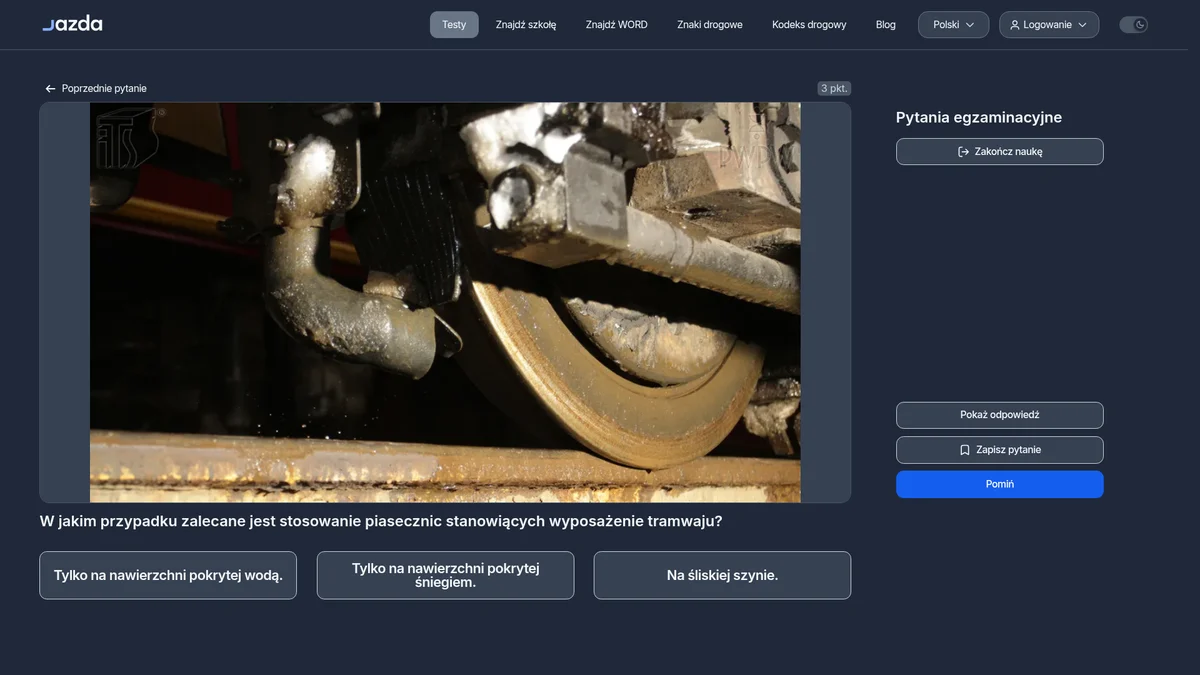1200x675 pixels.
Task: Click Zakończ naukę button
Action: tap(1000, 152)
